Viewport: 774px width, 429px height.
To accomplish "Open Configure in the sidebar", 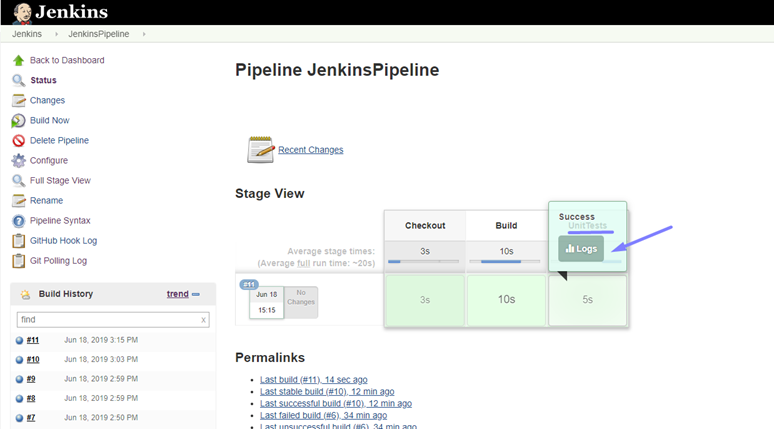I will [x=49, y=160].
